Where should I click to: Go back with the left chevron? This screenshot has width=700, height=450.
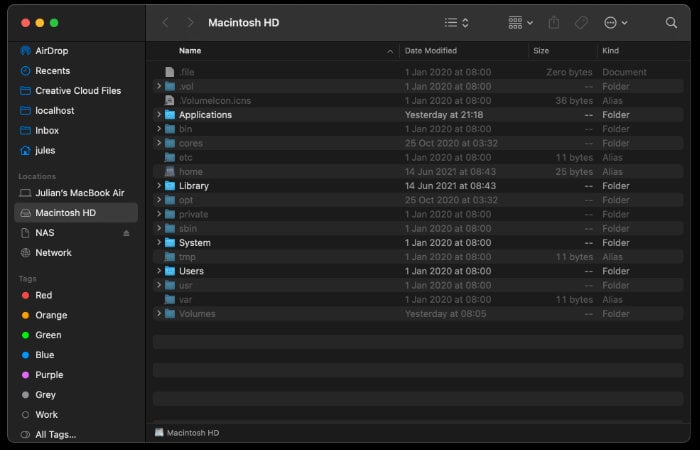[166, 23]
